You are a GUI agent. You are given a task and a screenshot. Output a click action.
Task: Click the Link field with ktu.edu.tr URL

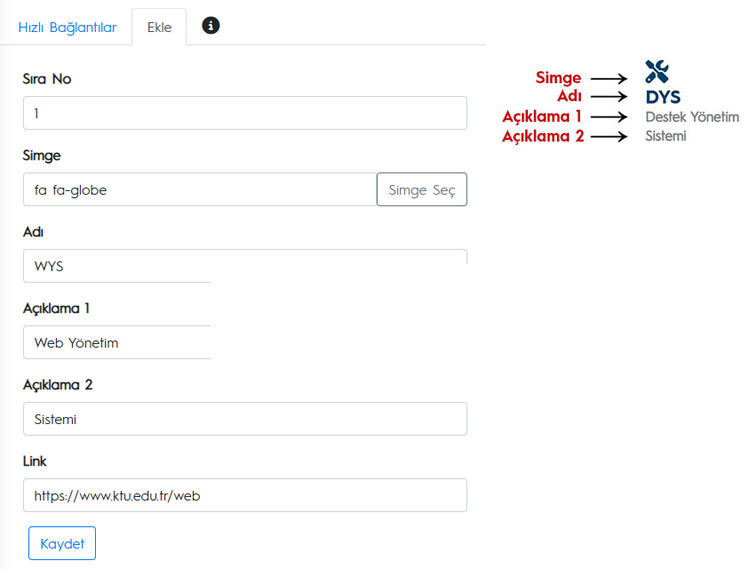(245, 495)
